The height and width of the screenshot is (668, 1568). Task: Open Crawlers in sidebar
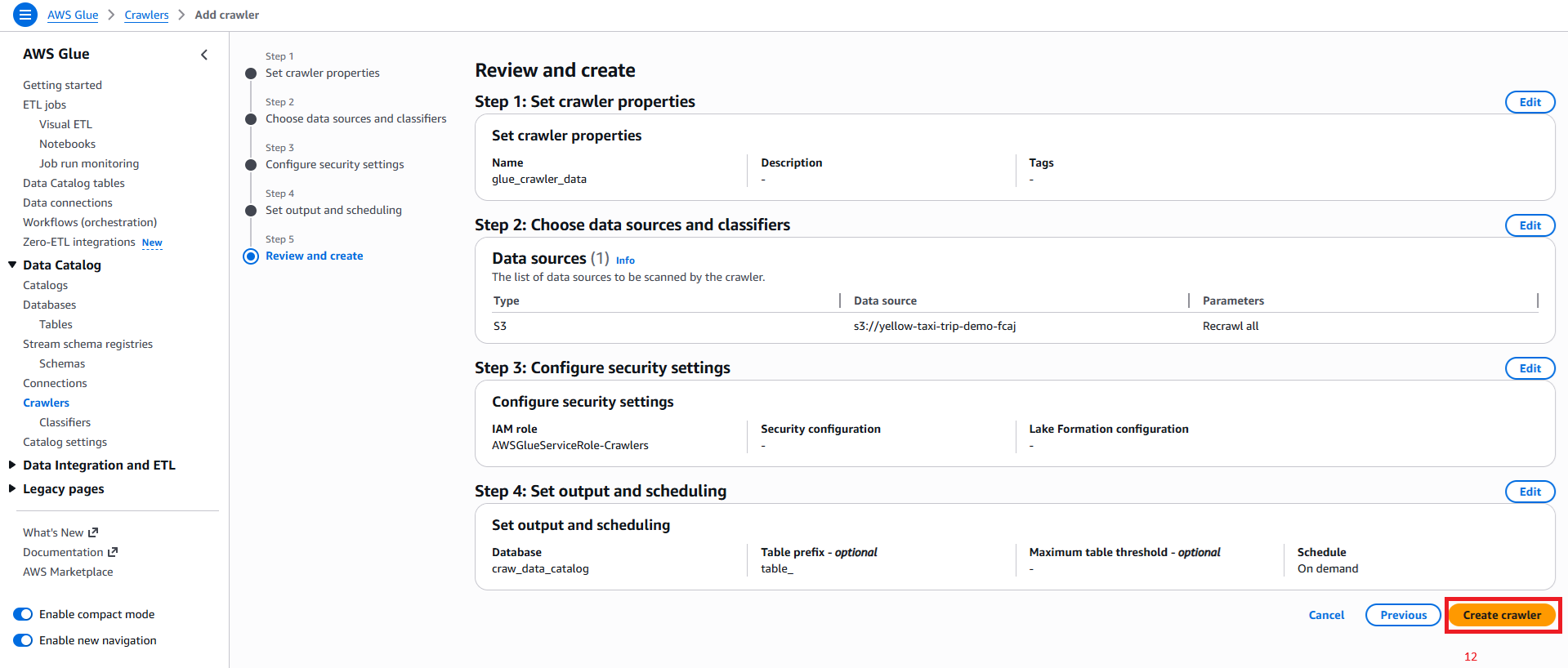46,403
